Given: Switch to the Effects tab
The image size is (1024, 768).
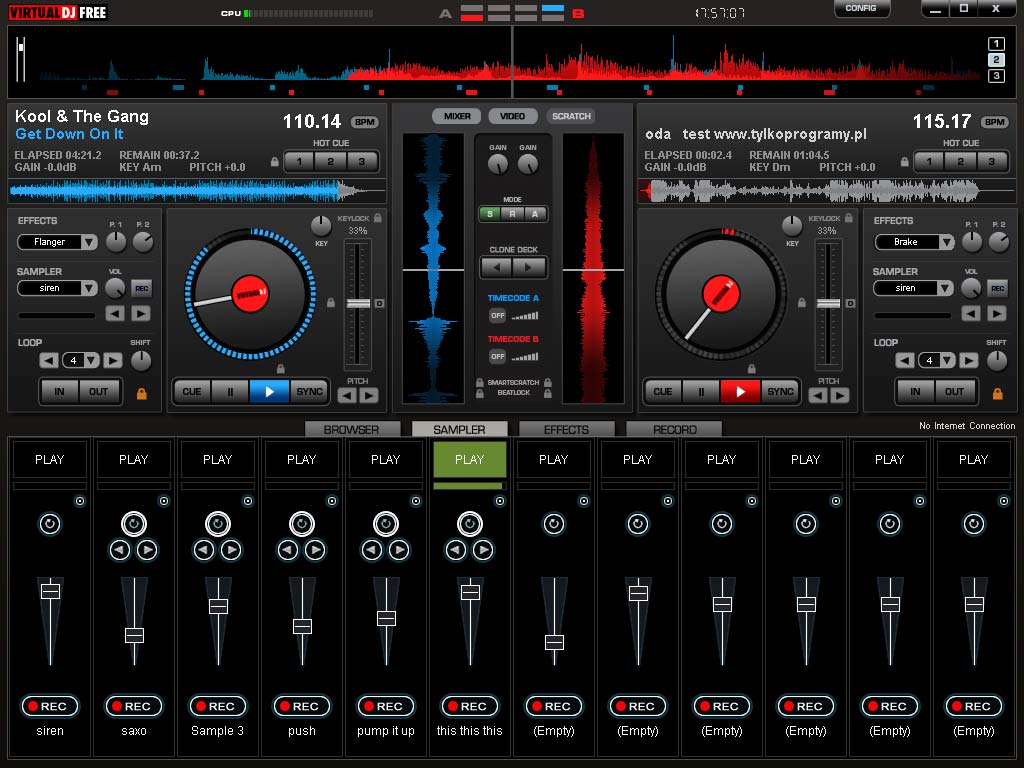Looking at the screenshot, I should point(566,429).
